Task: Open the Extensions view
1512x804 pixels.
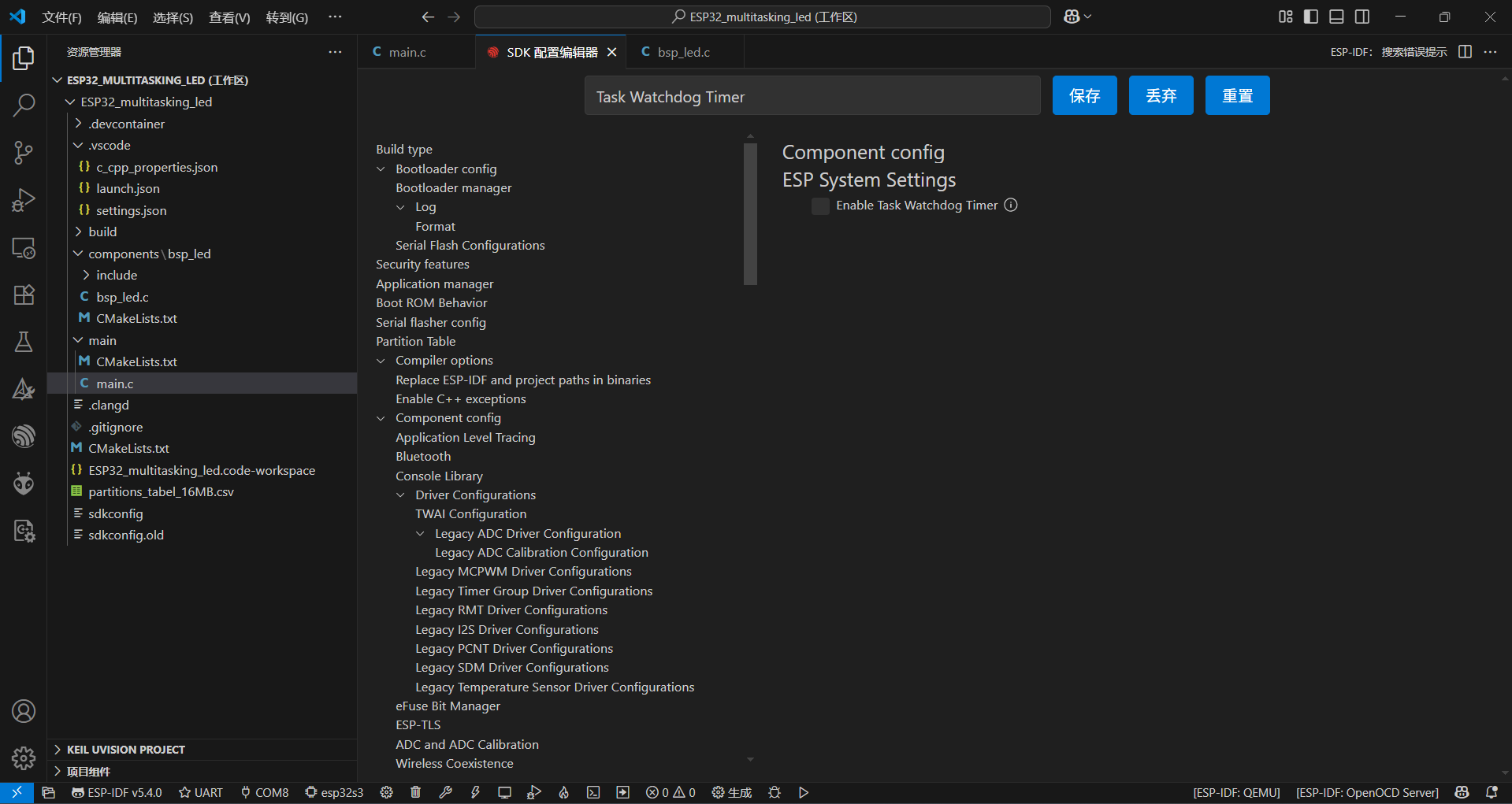Action: (24, 295)
